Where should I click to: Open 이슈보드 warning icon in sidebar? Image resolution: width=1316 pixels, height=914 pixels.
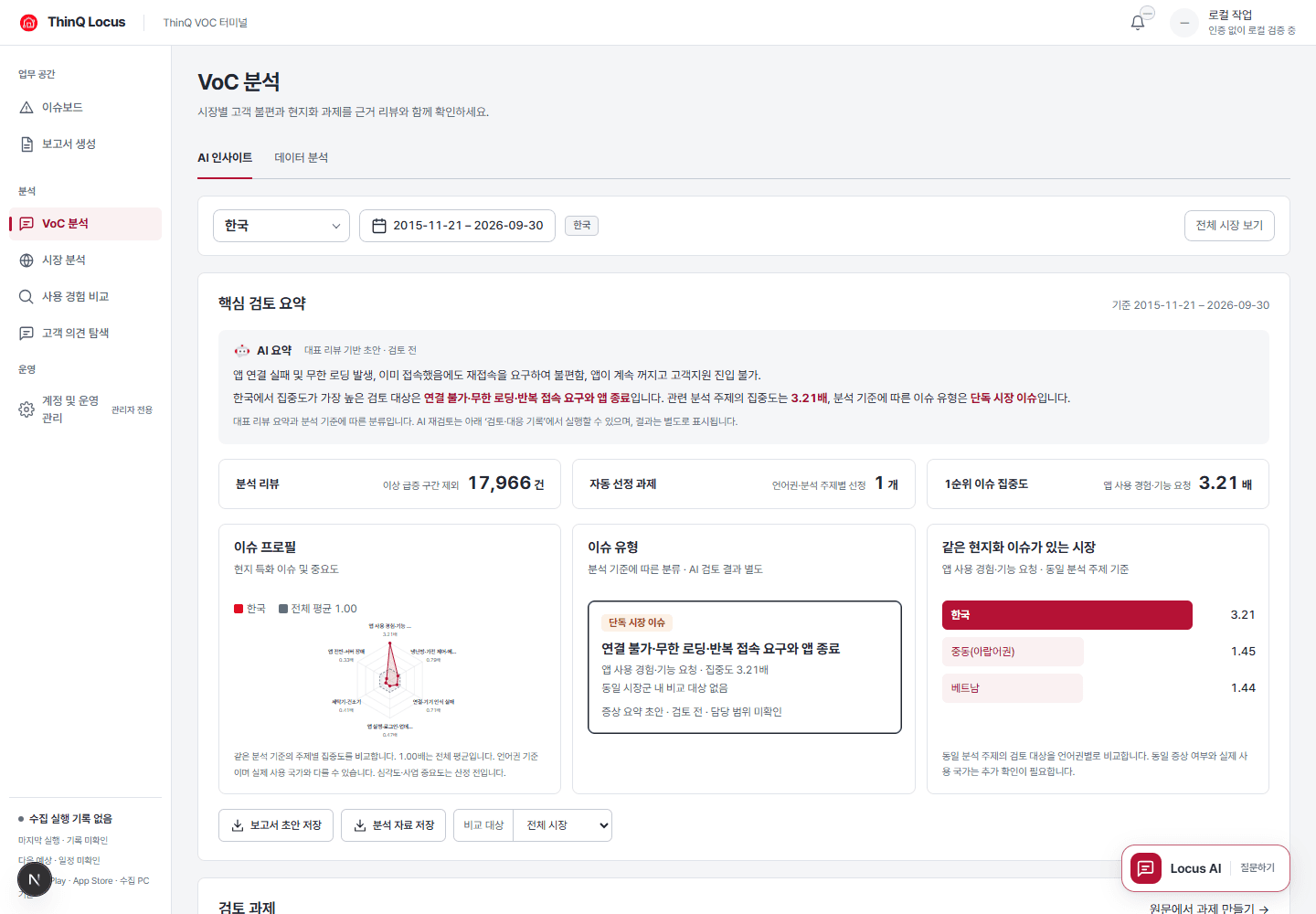click(x=27, y=108)
